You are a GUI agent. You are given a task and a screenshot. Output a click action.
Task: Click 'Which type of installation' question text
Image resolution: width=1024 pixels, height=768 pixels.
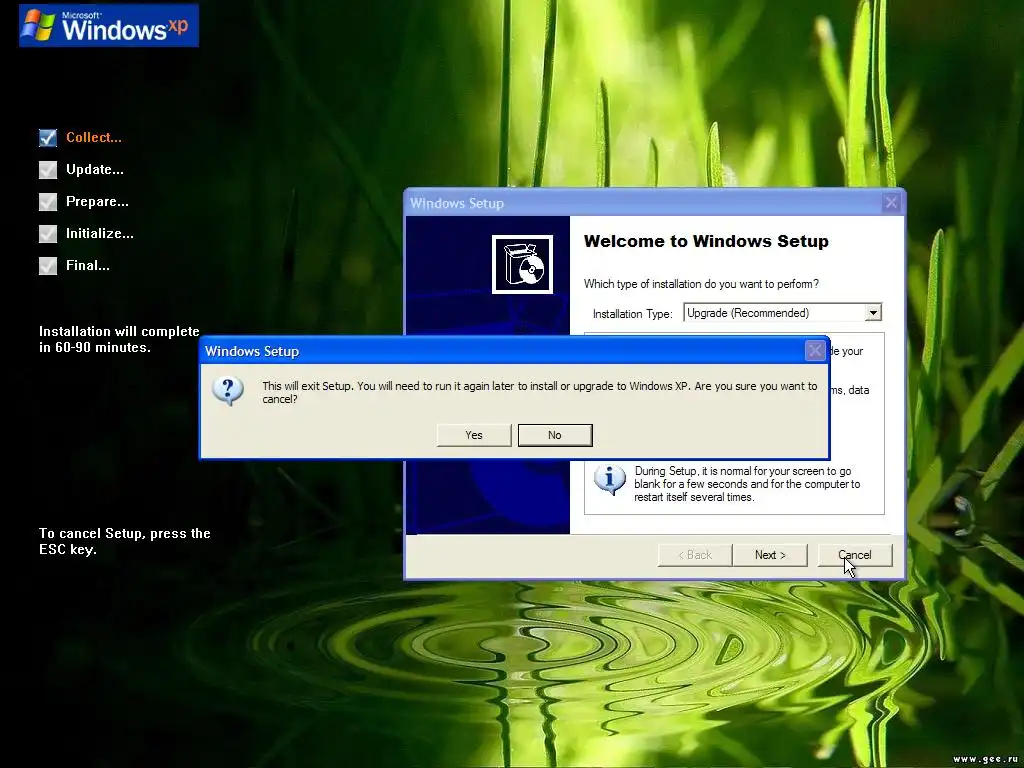click(701, 284)
